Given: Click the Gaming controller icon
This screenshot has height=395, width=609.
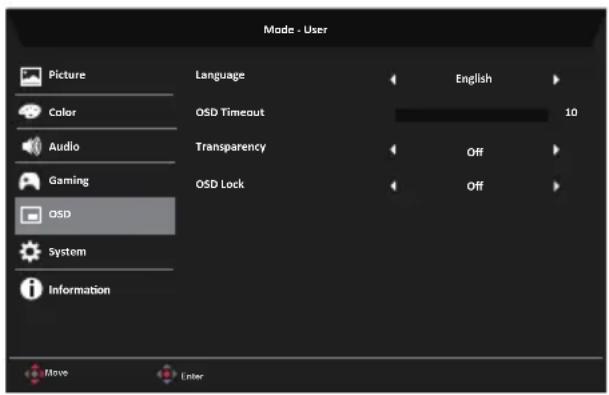Looking at the screenshot, I should (x=30, y=181).
